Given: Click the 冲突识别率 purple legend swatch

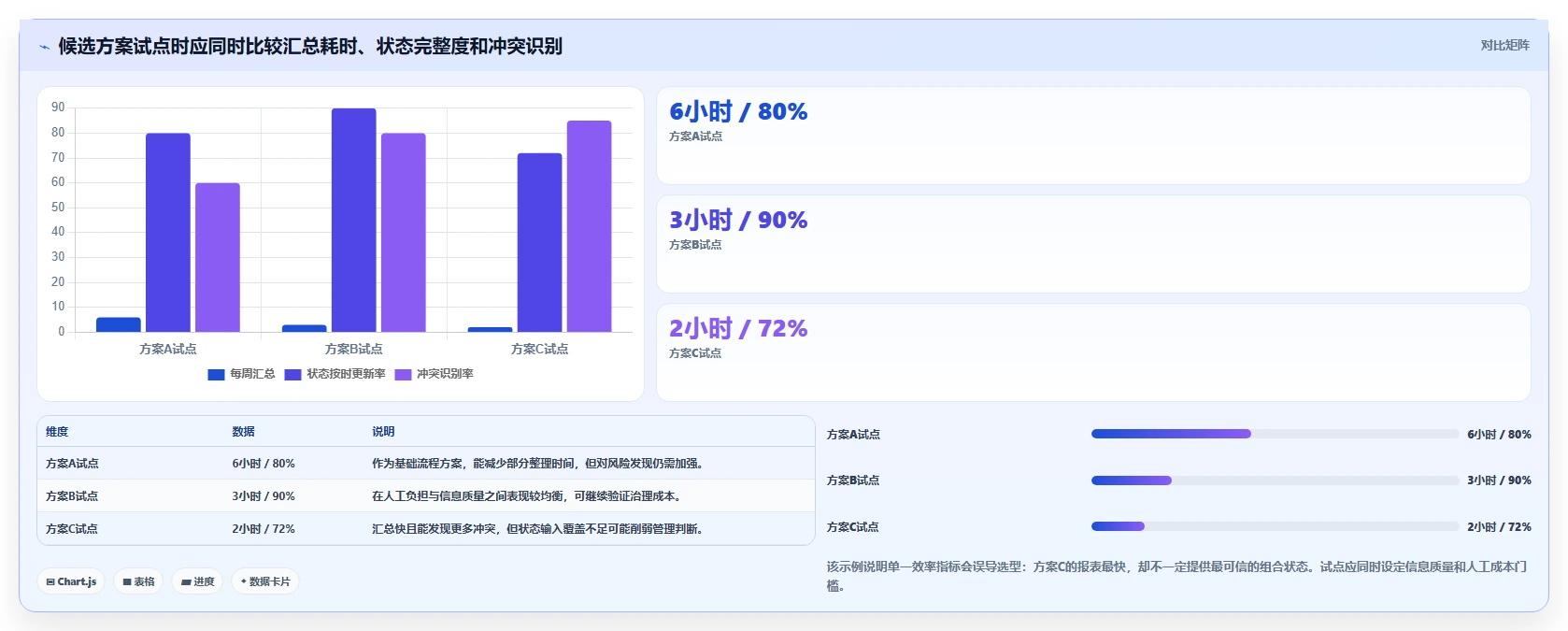Looking at the screenshot, I should point(403,374).
